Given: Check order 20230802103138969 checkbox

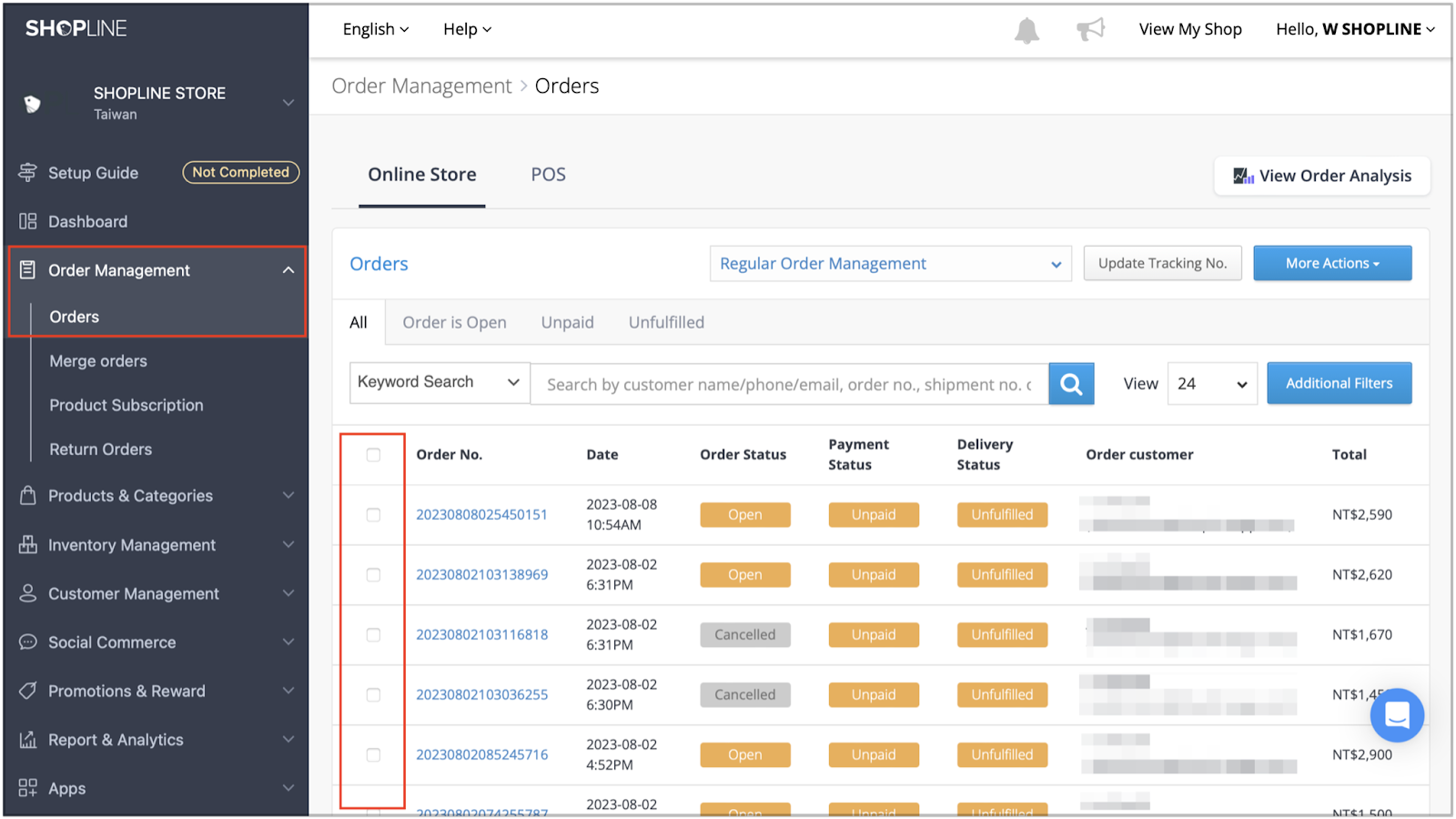Looking at the screenshot, I should pos(373,575).
